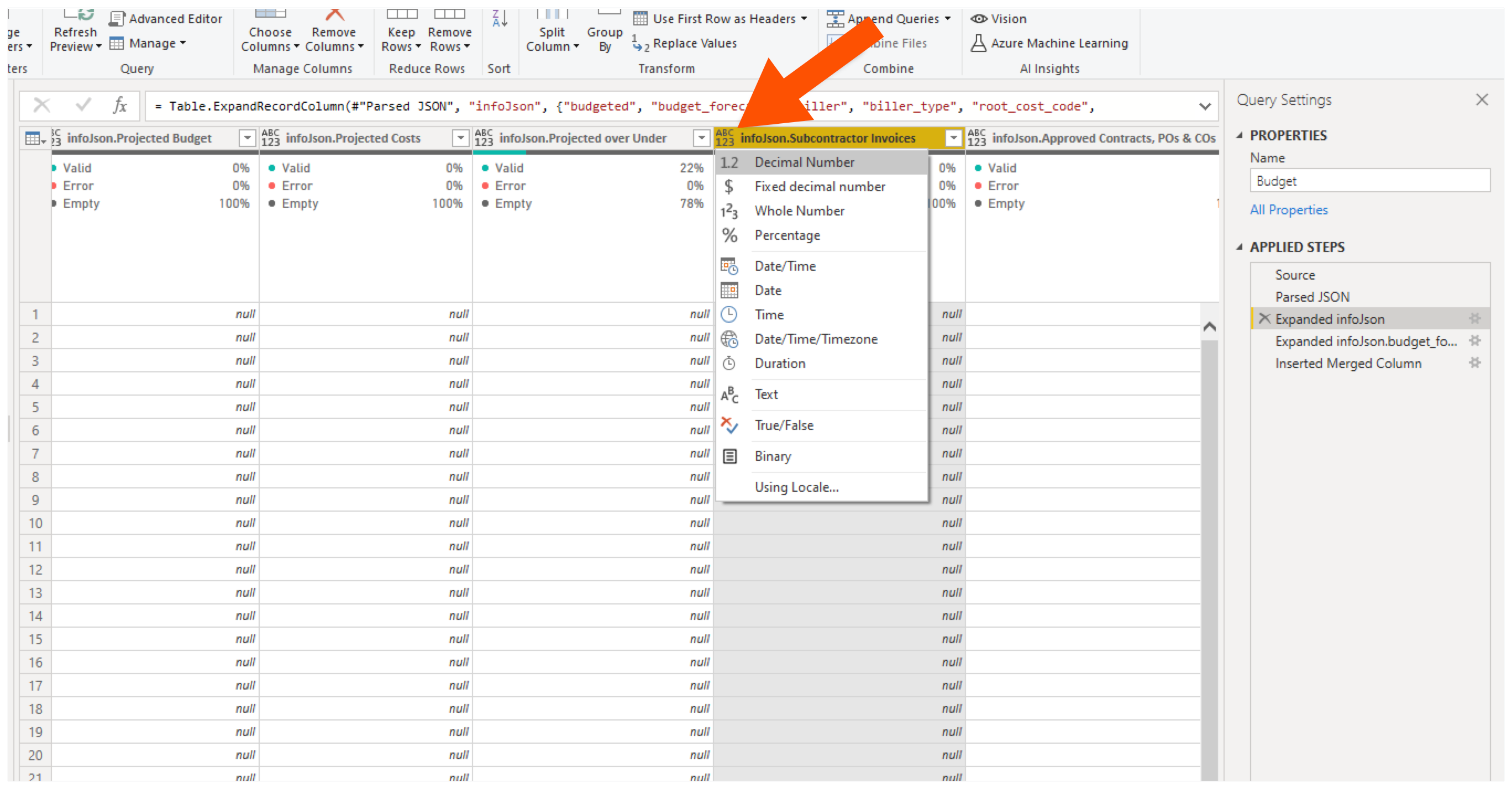The image size is (1512, 789).
Task: Choose Date/Time data type
Action: tap(822, 266)
